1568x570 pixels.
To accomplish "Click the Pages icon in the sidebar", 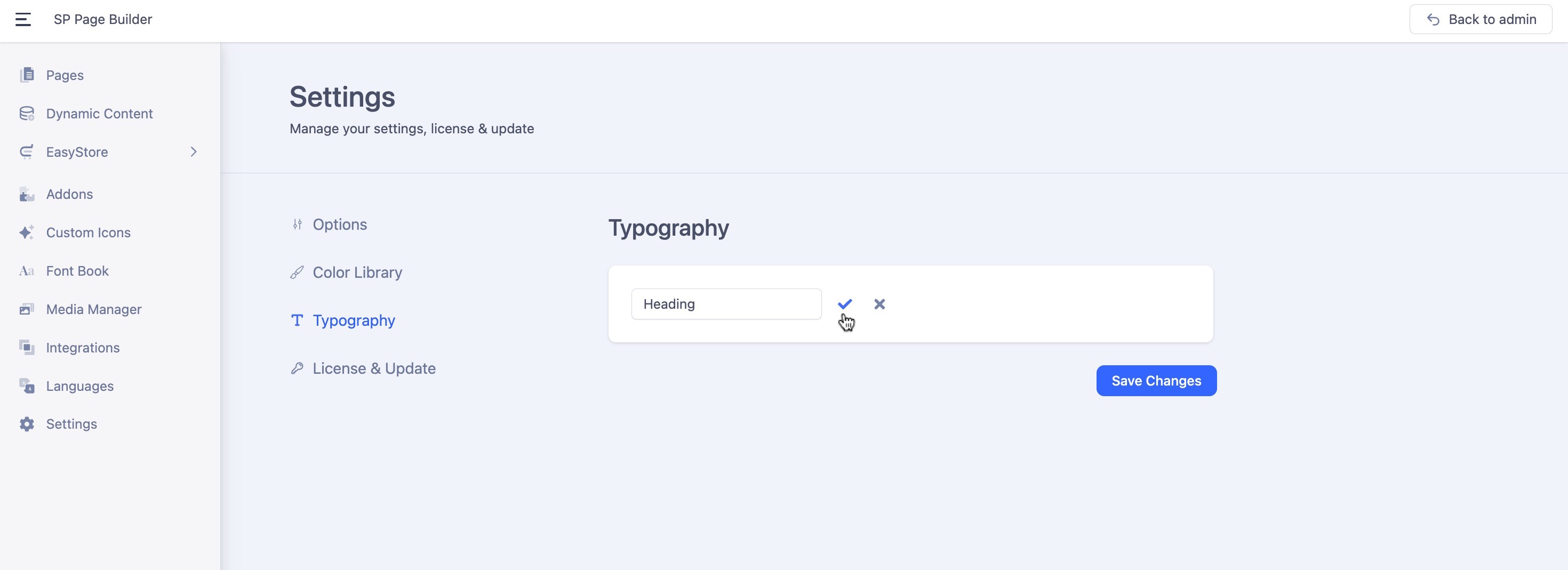I will click(27, 75).
